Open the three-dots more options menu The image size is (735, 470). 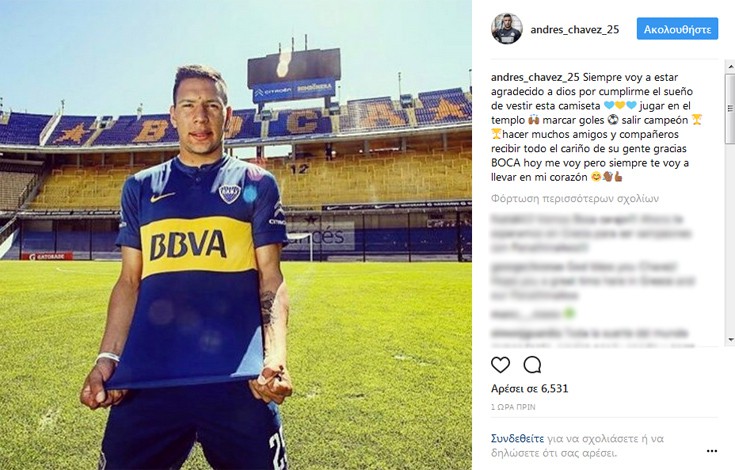coord(712,451)
